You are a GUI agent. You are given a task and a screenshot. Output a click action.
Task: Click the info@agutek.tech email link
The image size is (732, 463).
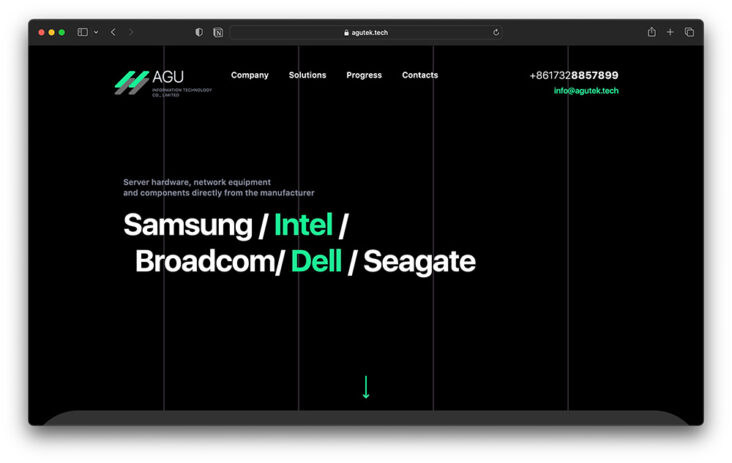point(586,91)
